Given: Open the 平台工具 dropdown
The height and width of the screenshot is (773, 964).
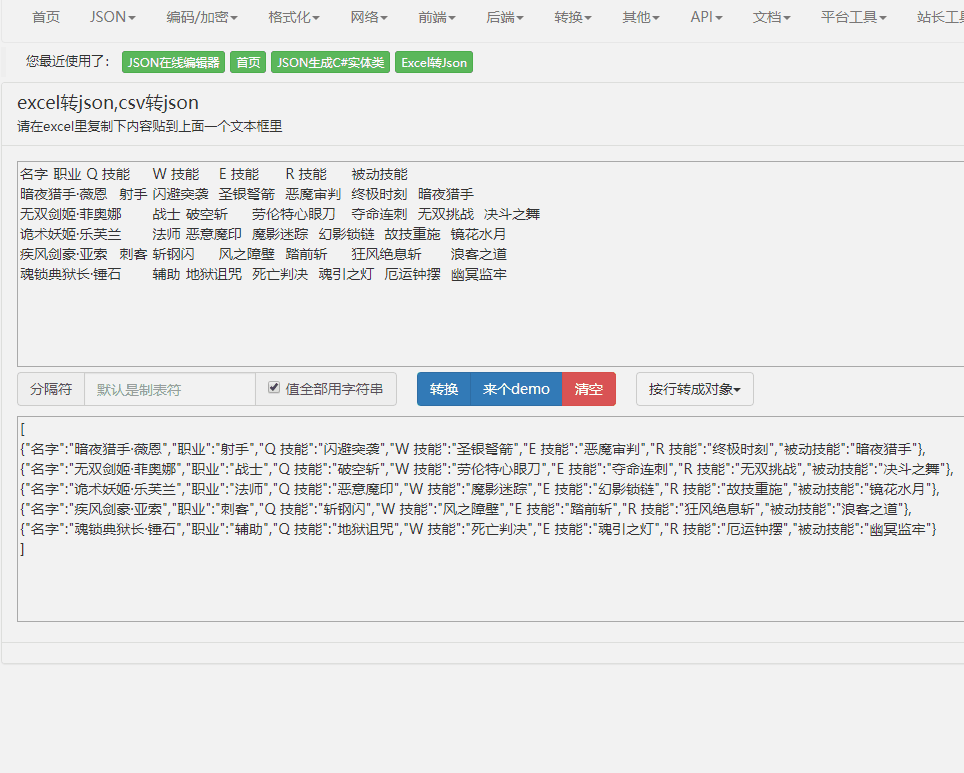Looking at the screenshot, I should click(x=852, y=16).
